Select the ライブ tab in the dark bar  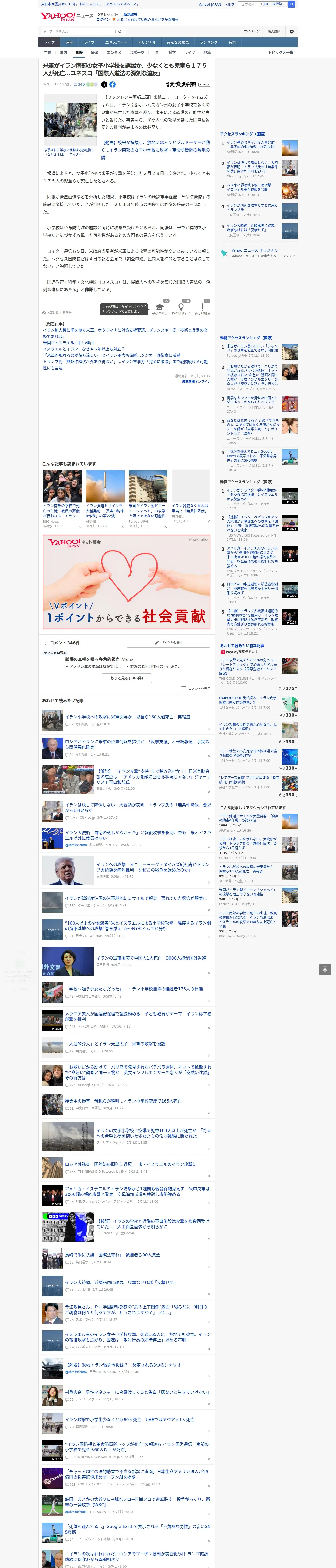[x=89, y=43]
